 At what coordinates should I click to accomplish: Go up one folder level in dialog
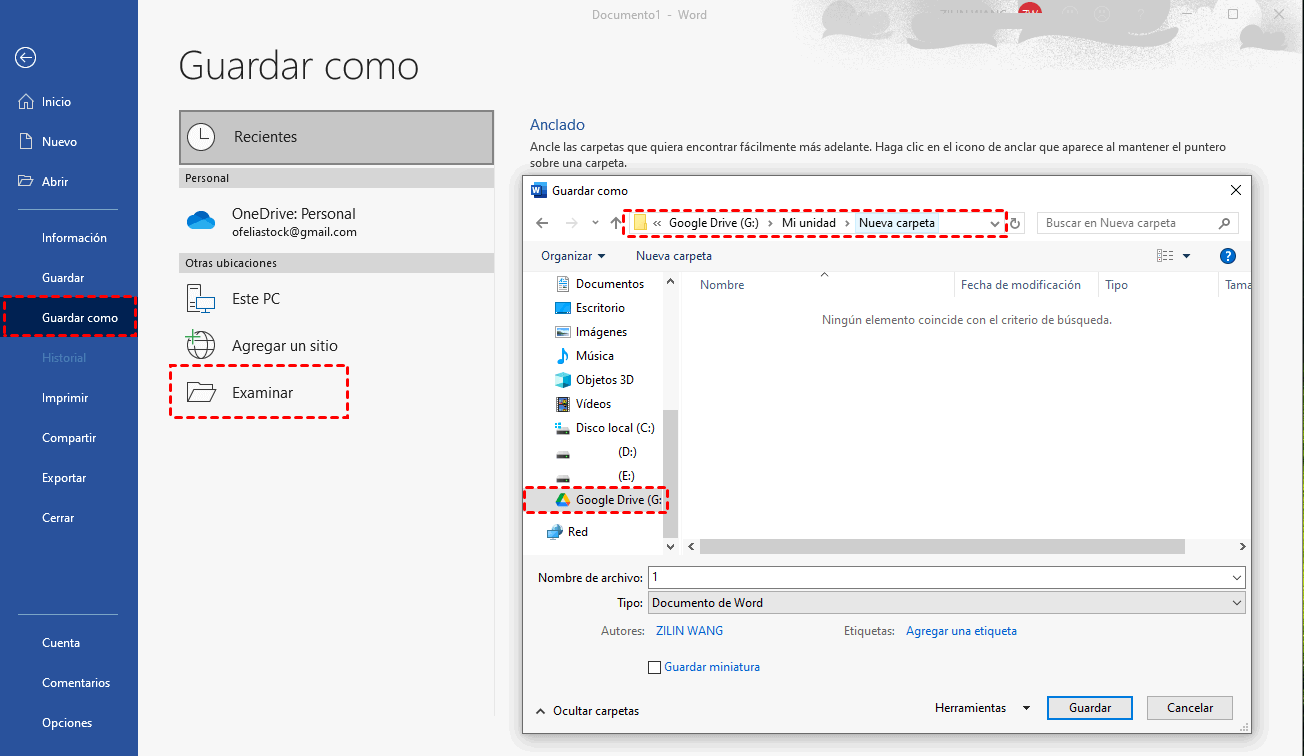(x=616, y=223)
